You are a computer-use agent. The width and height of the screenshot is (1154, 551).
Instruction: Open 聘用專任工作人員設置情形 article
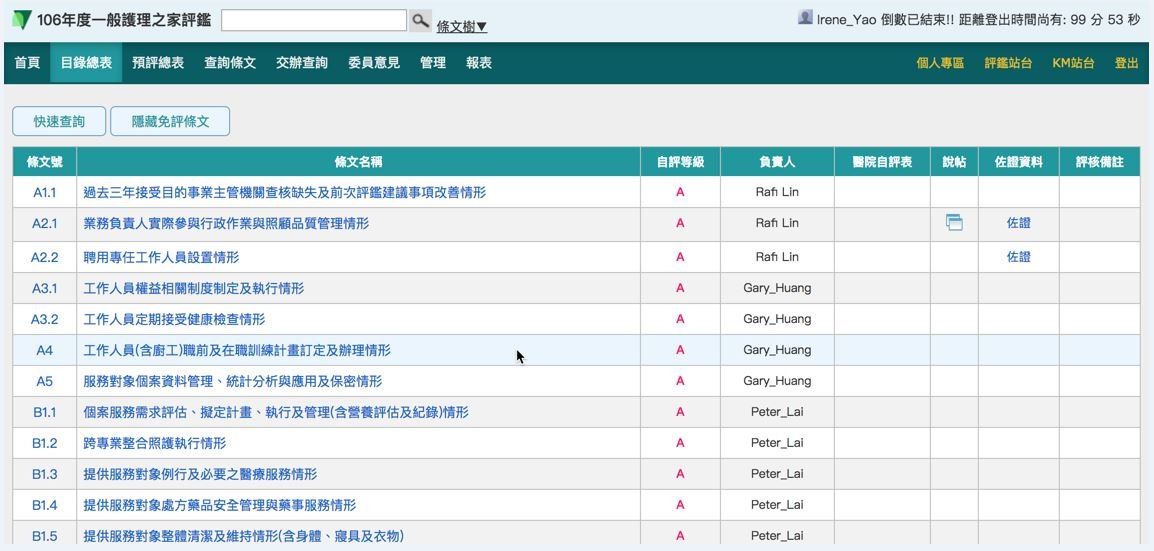click(161, 257)
